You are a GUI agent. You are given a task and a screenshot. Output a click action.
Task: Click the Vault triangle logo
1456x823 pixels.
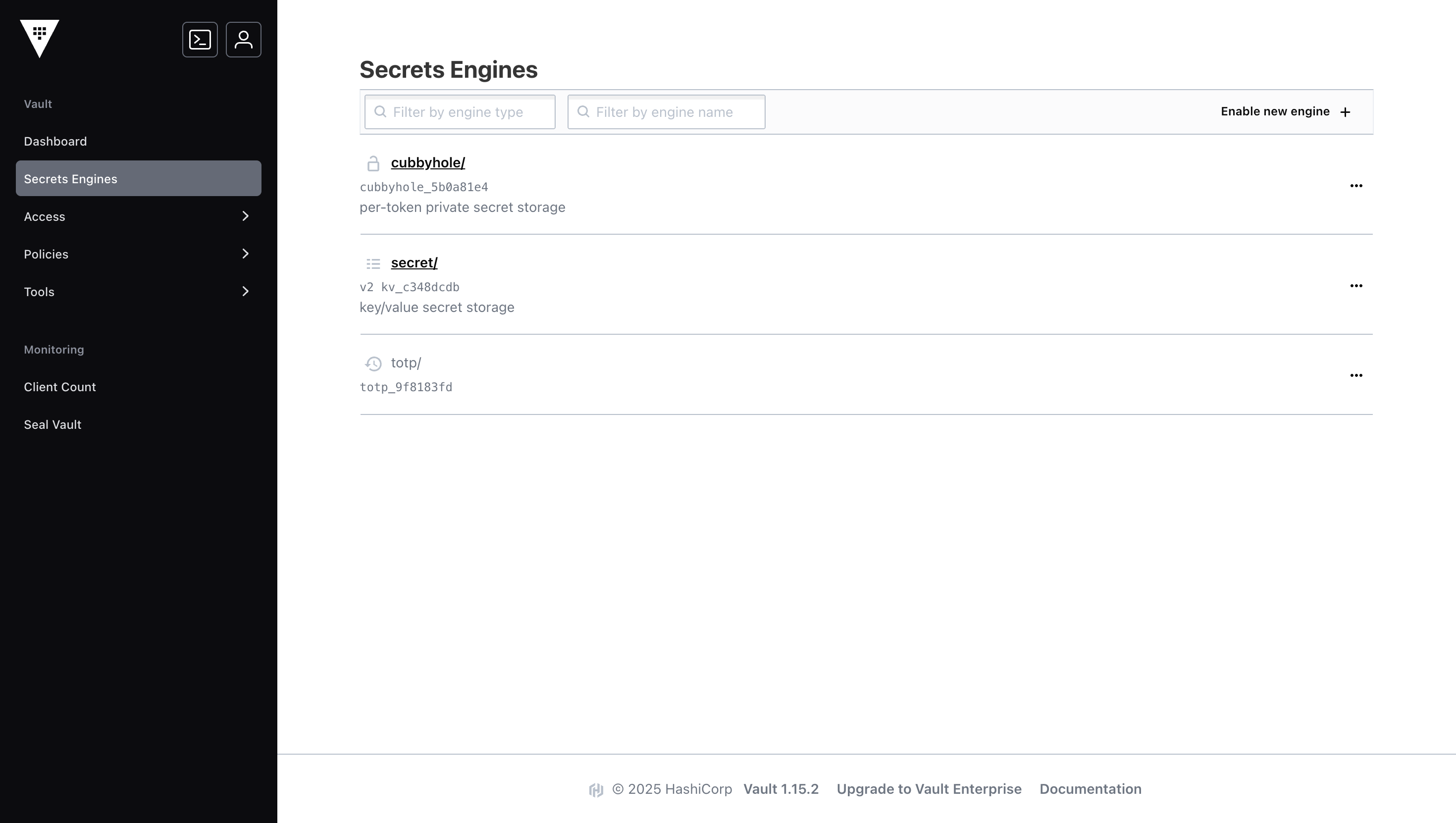(x=40, y=37)
